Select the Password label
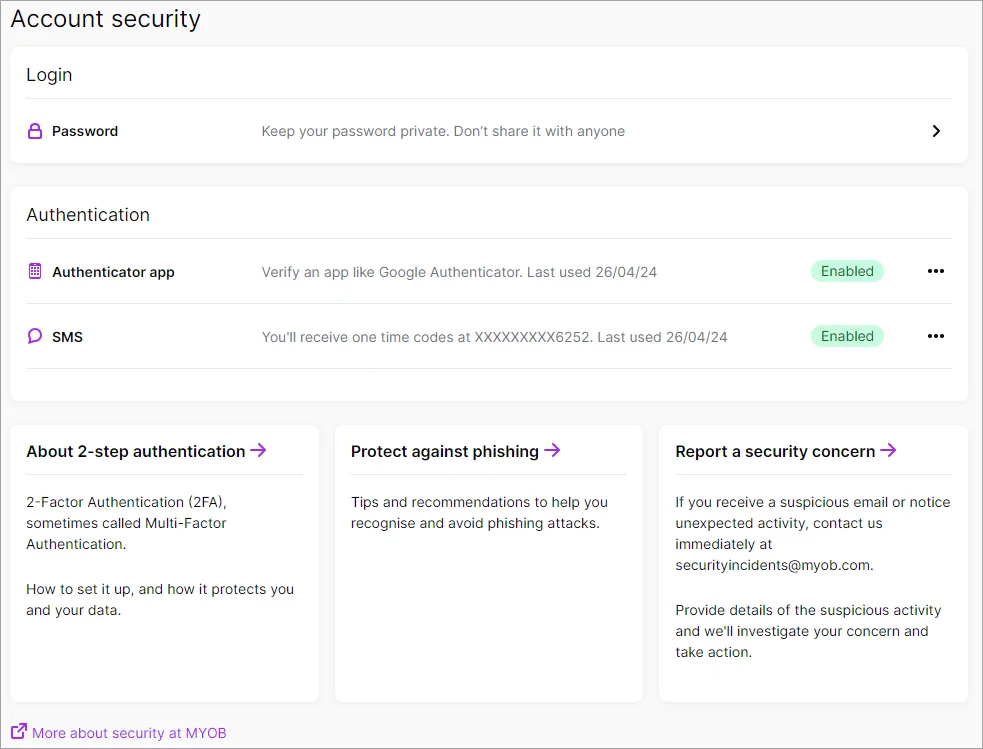The width and height of the screenshot is (983, 749). [x=85, y=131]
